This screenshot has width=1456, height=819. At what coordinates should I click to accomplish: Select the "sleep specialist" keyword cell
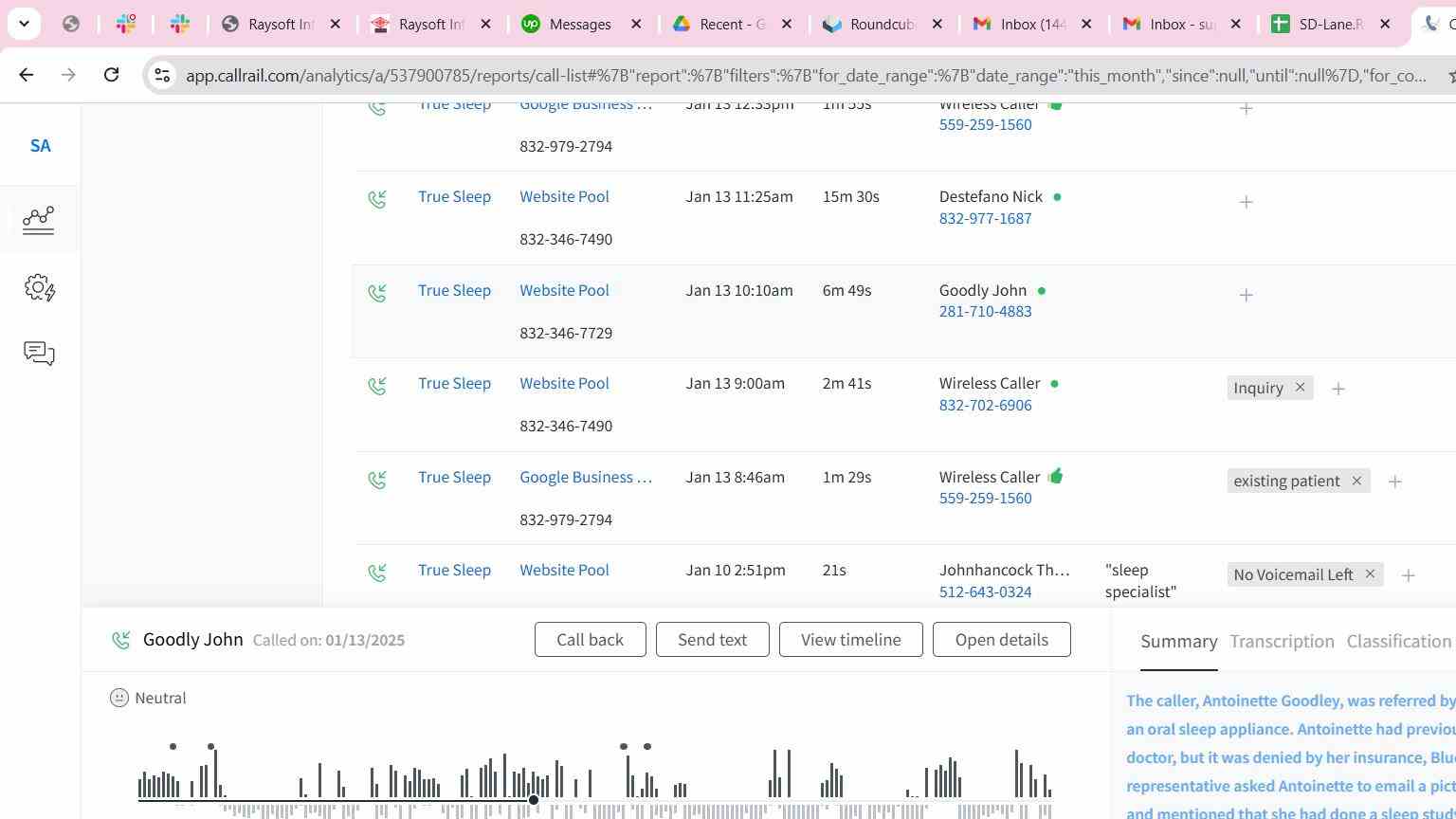coord(1140,580)
